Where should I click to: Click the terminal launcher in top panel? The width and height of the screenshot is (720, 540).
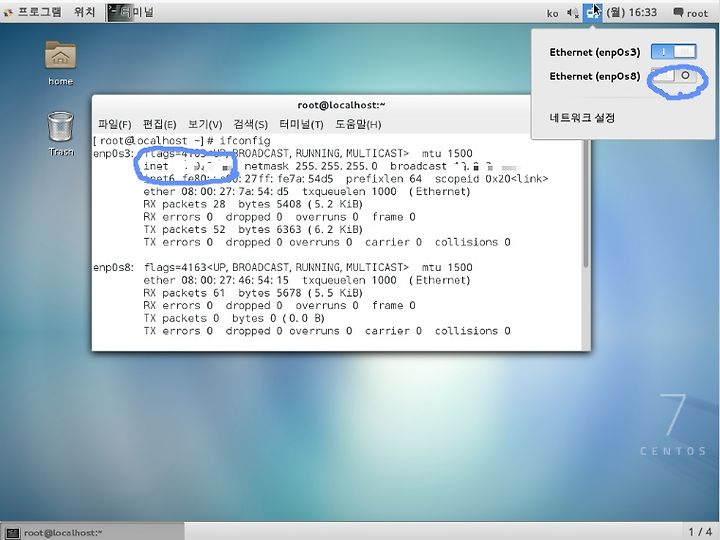click(130, 12)
